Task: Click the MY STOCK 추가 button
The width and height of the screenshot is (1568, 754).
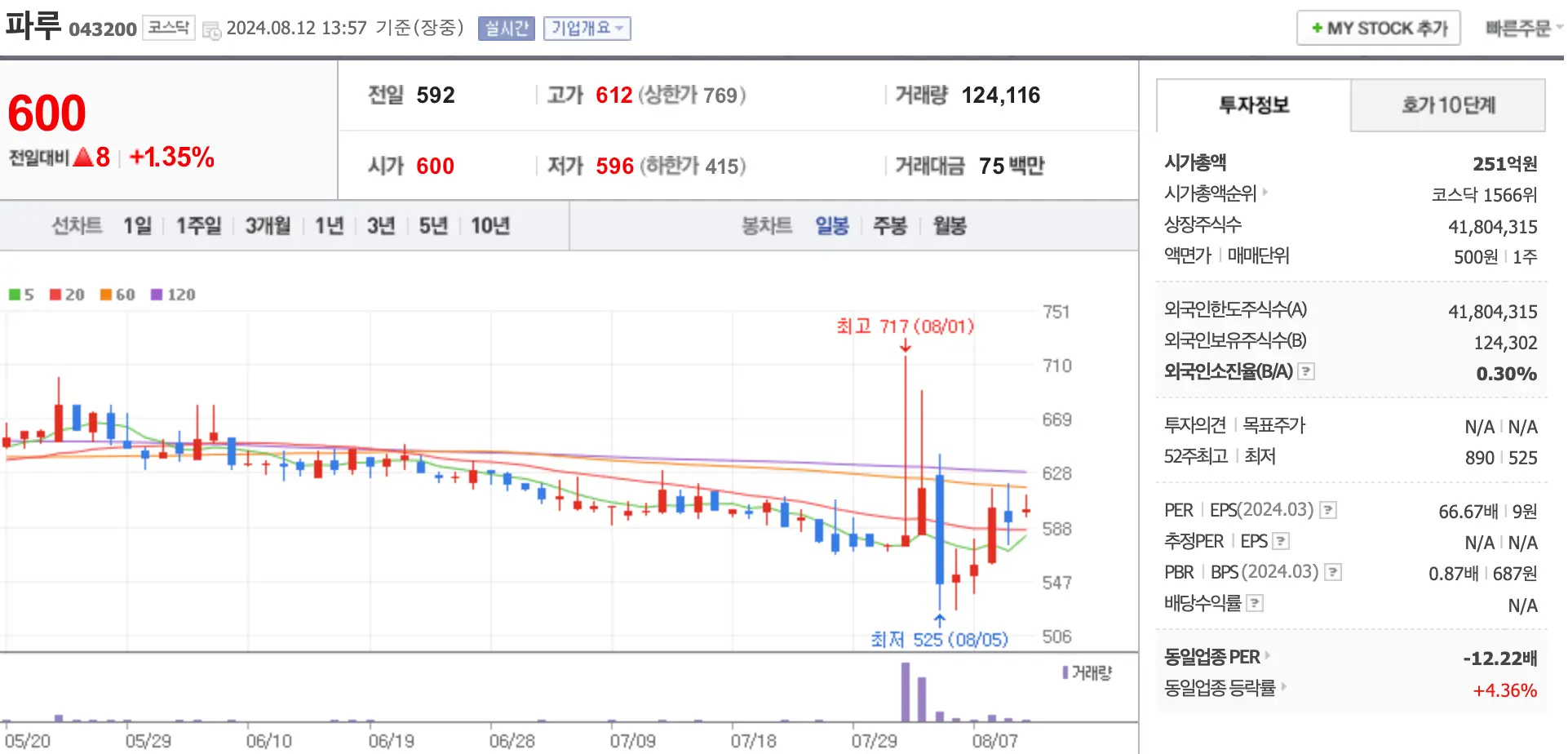Action: pyautogui.click(x=1378, y=27)
